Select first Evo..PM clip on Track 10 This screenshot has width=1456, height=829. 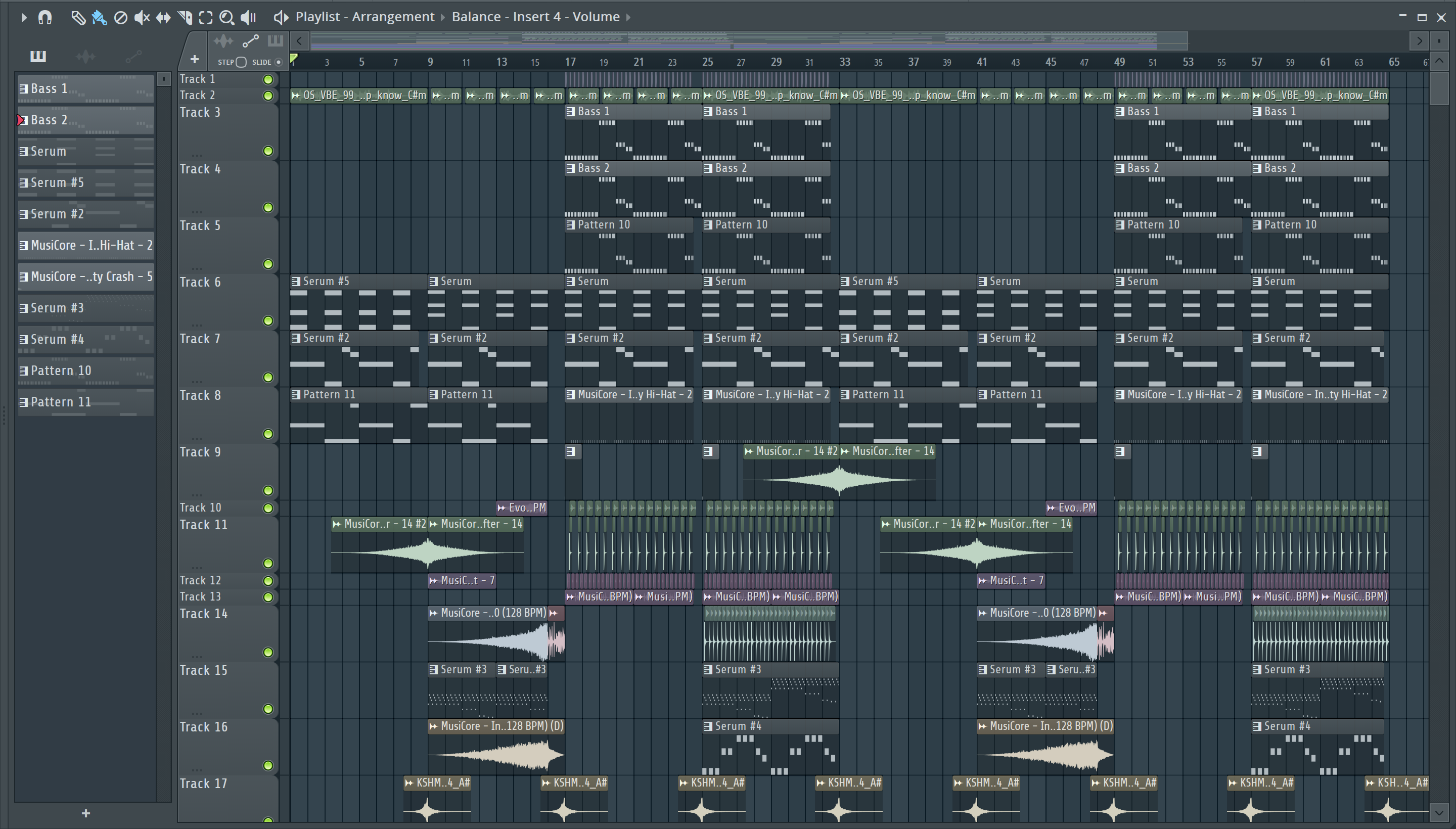pyautogui.click(x=522, y=508)
